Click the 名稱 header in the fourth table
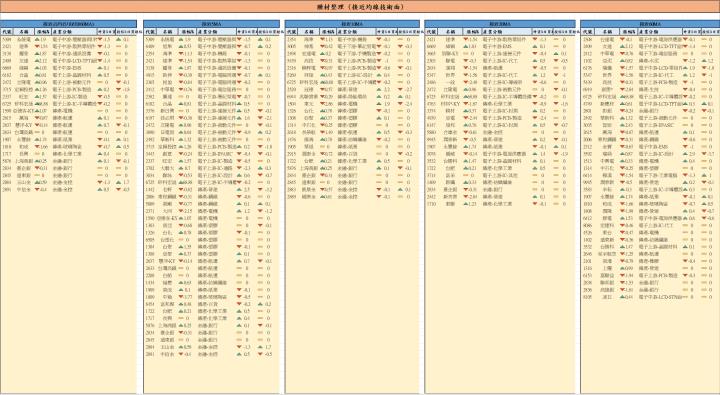The height and width of the screenshot is (395, 720). point(450,32)
